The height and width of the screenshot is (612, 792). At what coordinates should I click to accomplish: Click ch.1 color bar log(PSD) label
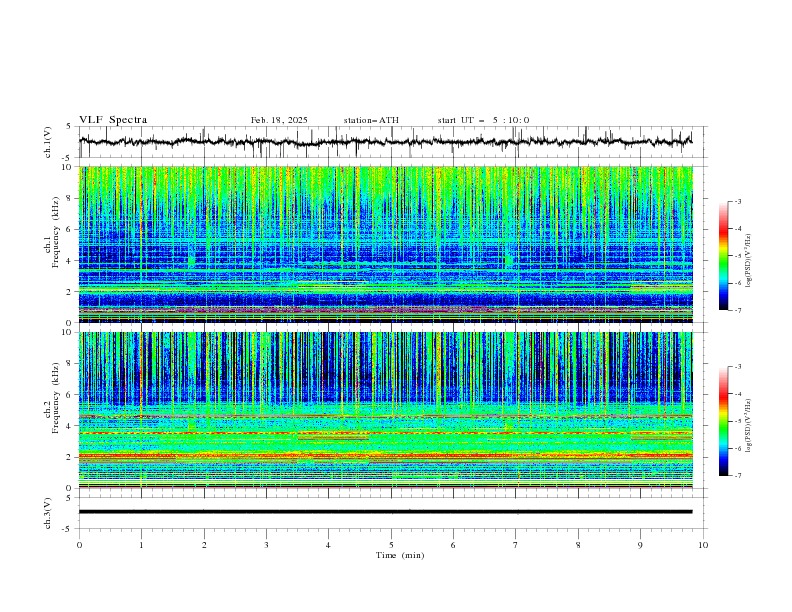coord(749,261)
